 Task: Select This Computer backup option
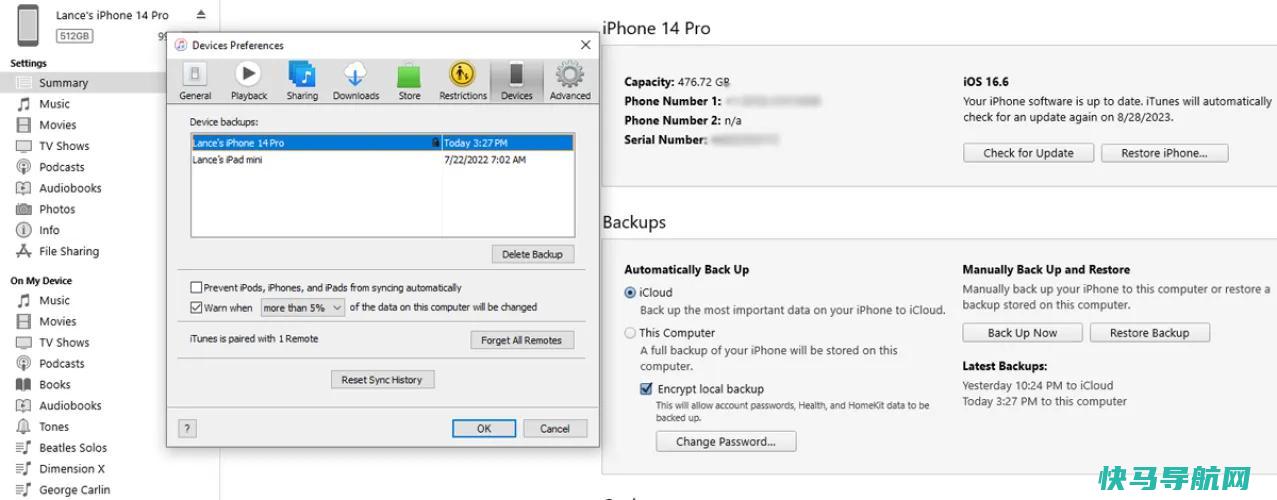click(630, 333)
